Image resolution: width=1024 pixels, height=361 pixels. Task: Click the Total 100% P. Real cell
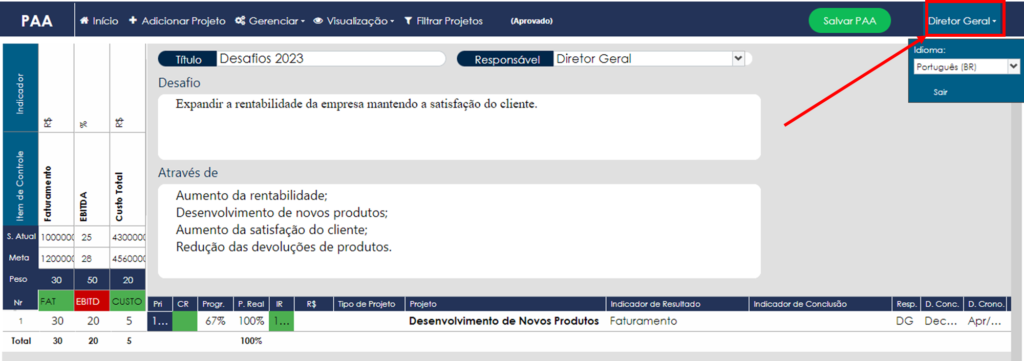click(x=251, y=341)
